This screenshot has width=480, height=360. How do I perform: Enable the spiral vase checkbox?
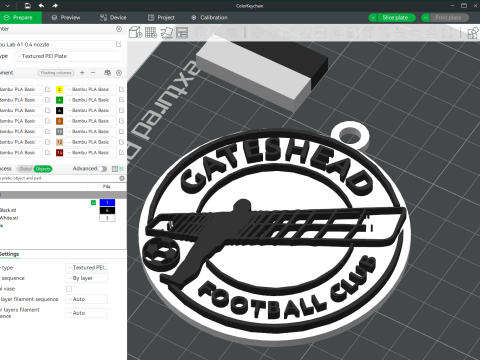tap(69, 289)
